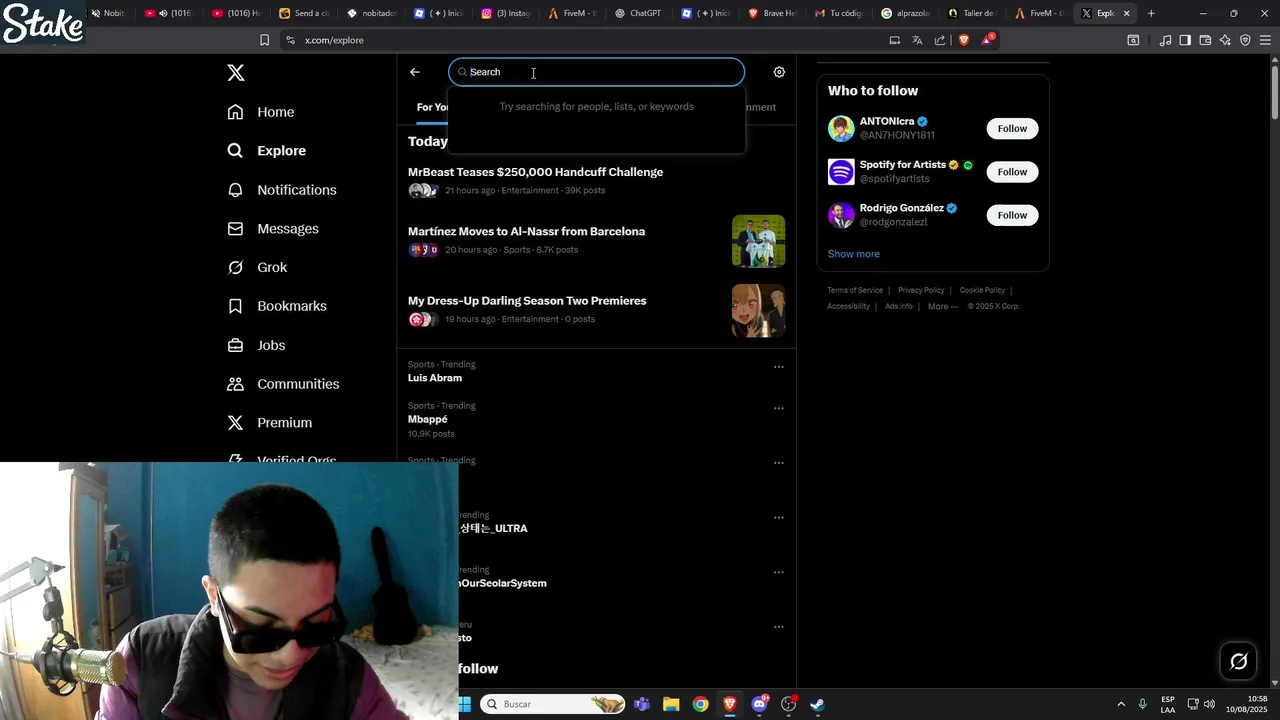The height and width of the screenshot is (720, 1280).
Task: Open Google Chrome from the taskbar
Action: (700, 704)
